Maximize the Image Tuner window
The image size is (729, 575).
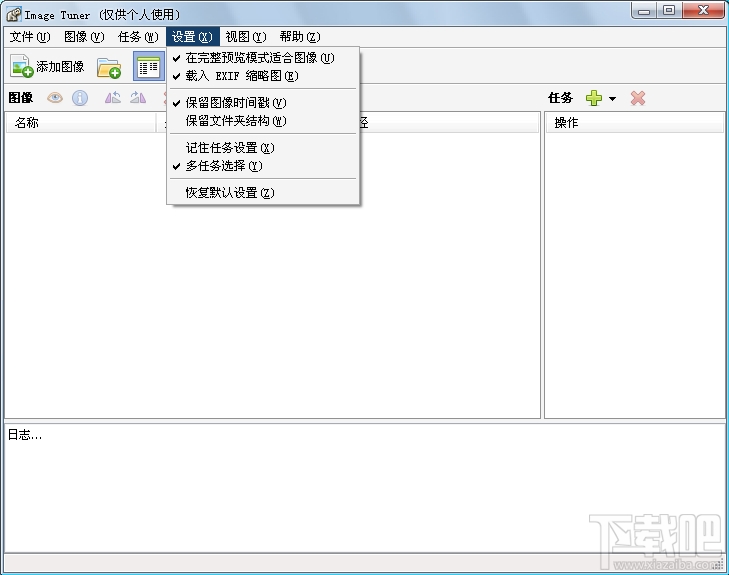pos(669,10)
